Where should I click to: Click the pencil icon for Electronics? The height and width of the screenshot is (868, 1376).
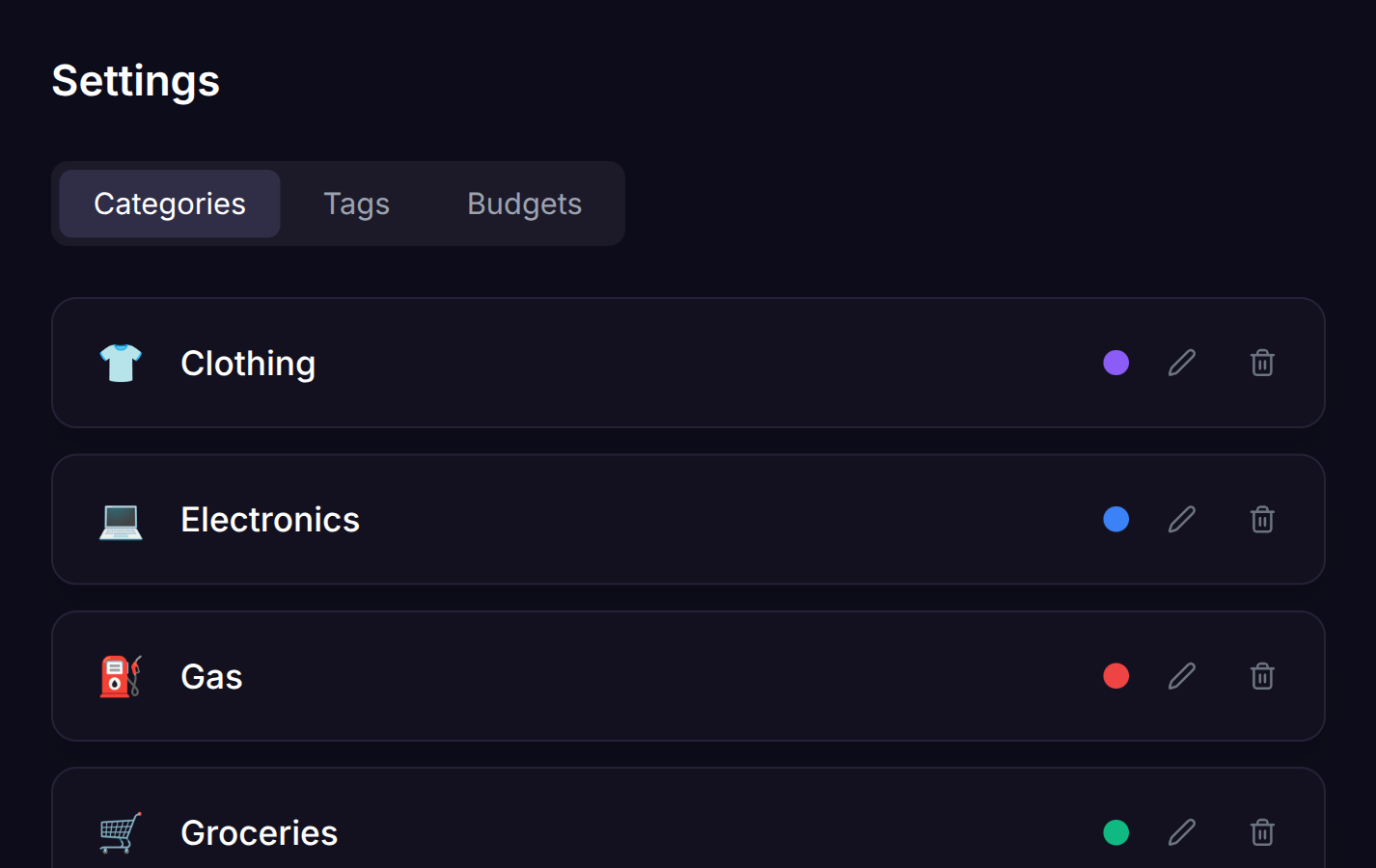1182,520
